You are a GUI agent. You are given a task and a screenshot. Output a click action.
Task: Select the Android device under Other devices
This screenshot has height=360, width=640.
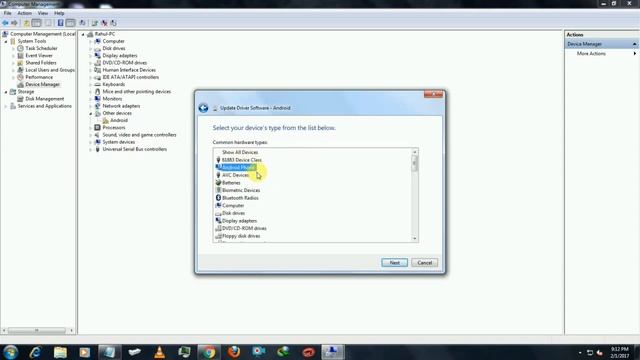pos(119,120)
